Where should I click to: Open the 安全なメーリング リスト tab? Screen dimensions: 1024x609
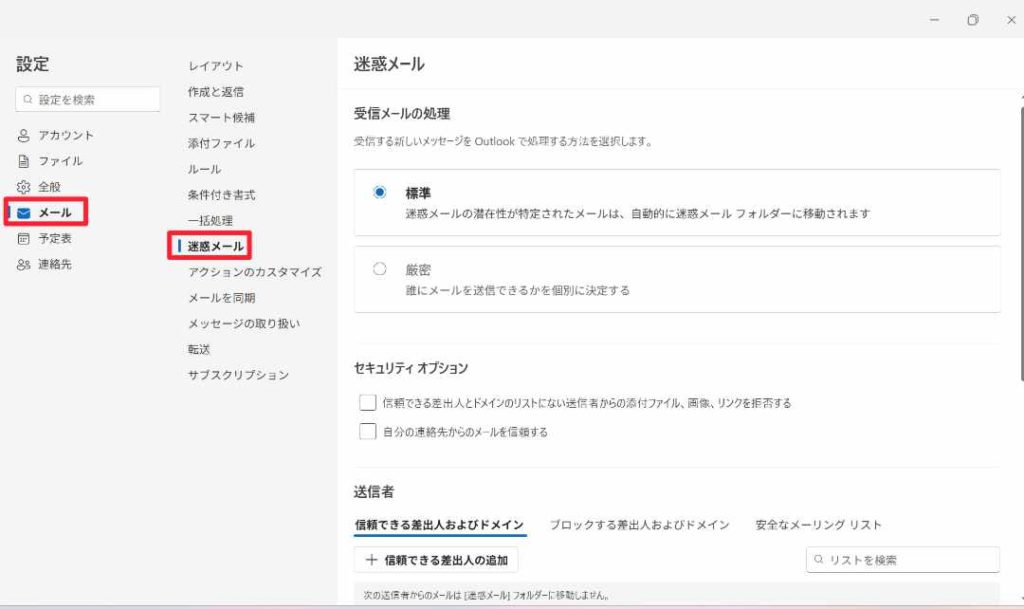point(818,525)
